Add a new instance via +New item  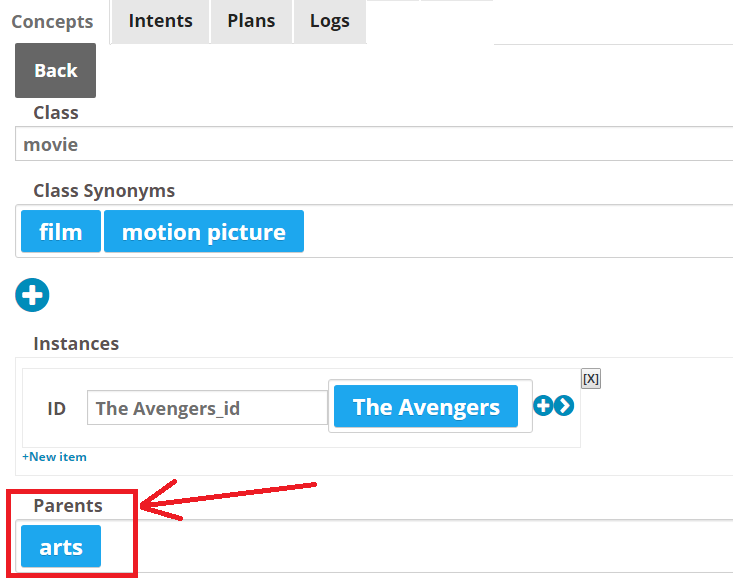point(54,457)
